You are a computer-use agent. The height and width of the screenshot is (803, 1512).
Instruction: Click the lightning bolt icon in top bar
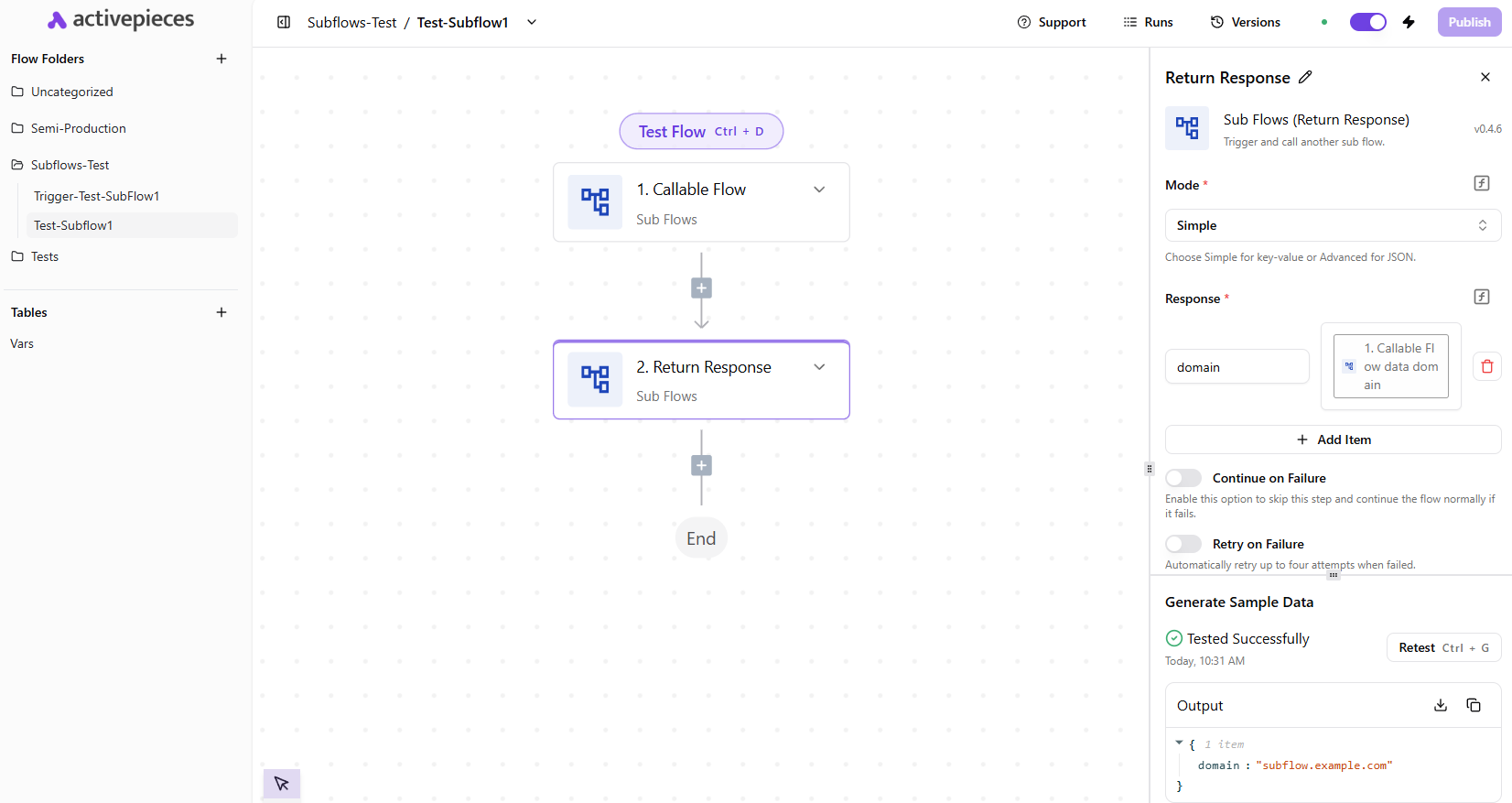coord(1409,22)
